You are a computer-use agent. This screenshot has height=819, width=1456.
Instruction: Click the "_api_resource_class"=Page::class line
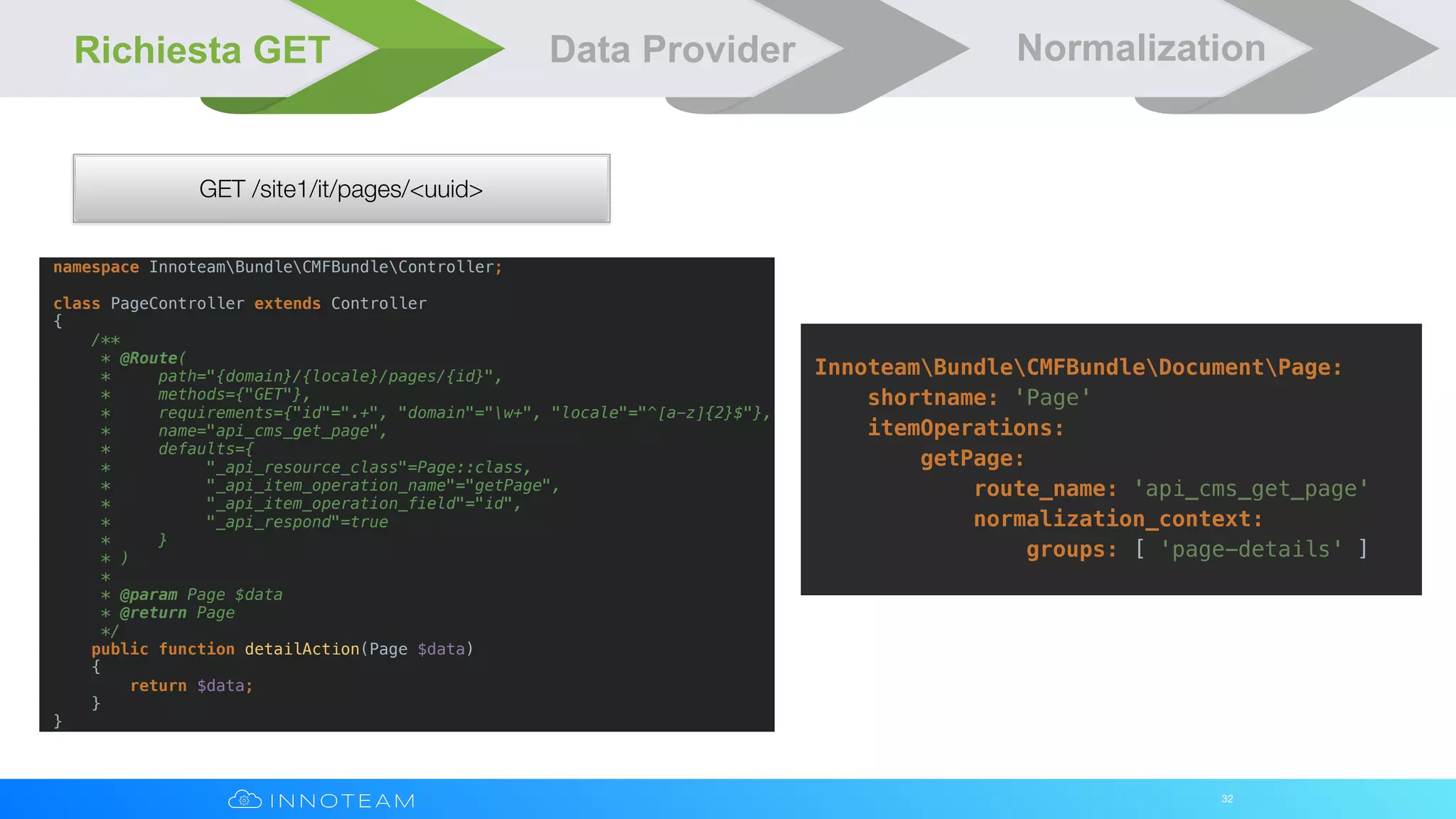click(x=368, y=468)
